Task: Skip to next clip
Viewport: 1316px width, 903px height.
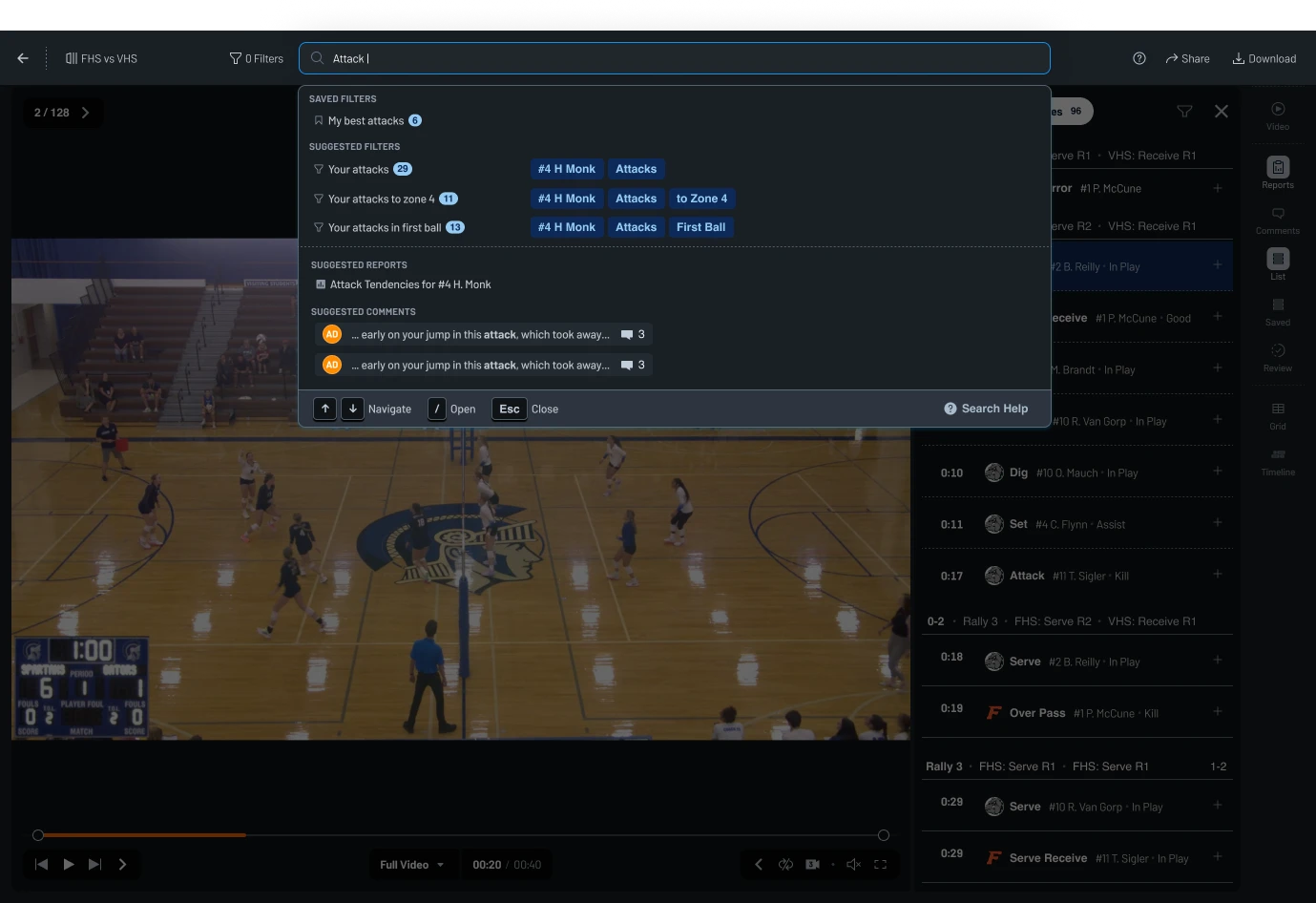Action: pos(94,864)
